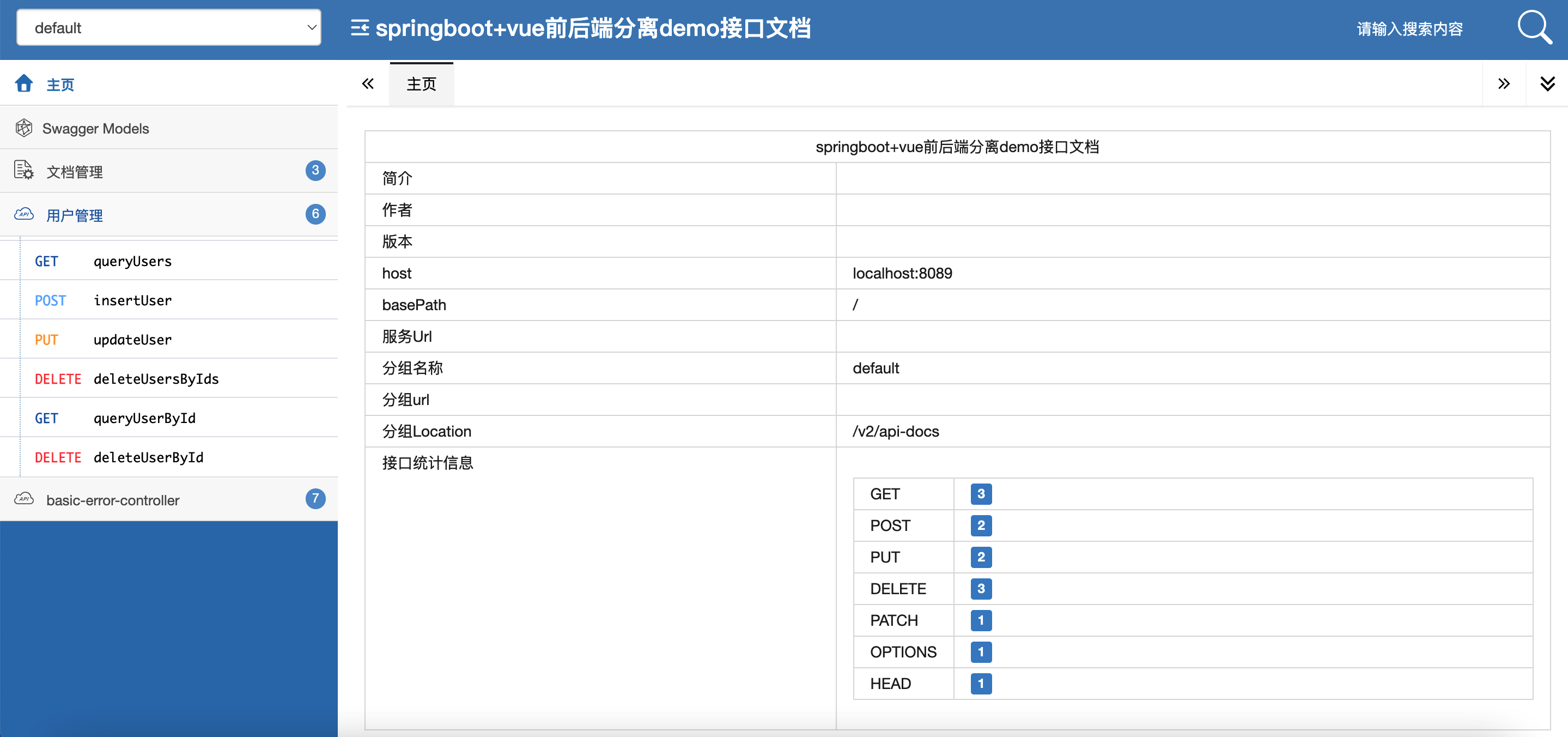Click the search magnifier icon

(1535, 28)
